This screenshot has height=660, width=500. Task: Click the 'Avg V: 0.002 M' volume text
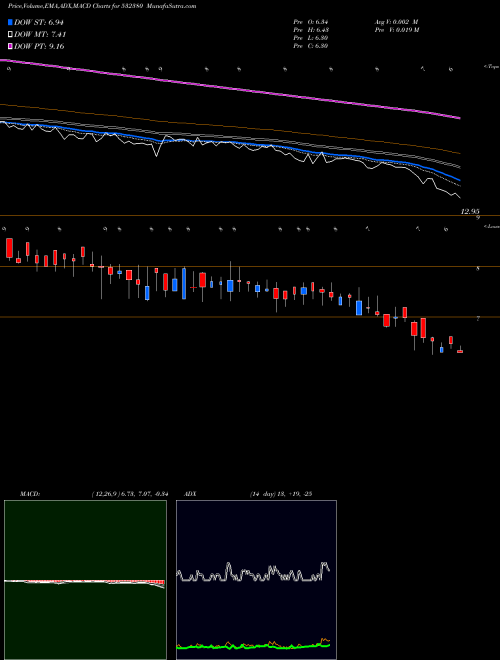396,22
